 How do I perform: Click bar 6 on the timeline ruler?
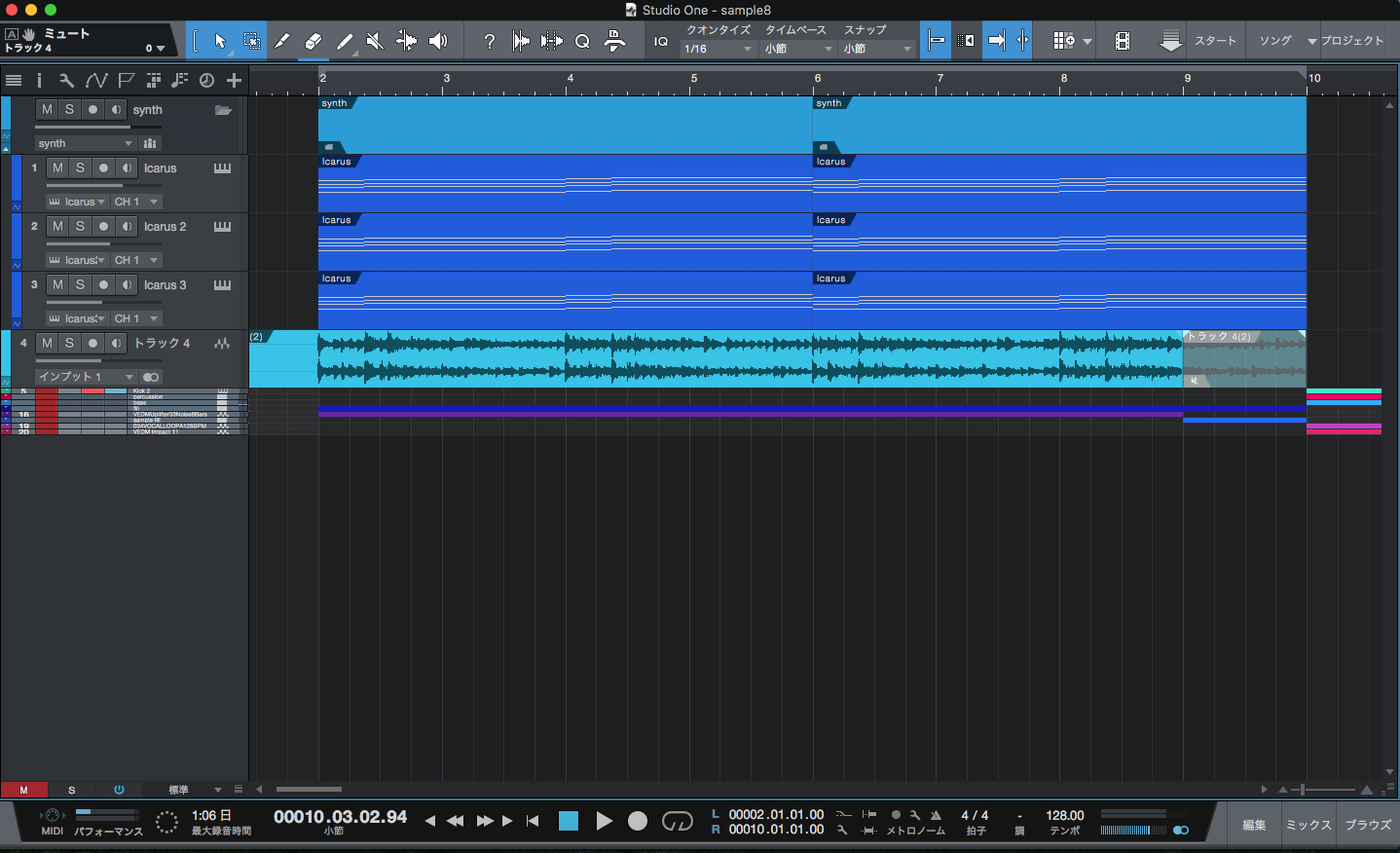coord(818,78)
